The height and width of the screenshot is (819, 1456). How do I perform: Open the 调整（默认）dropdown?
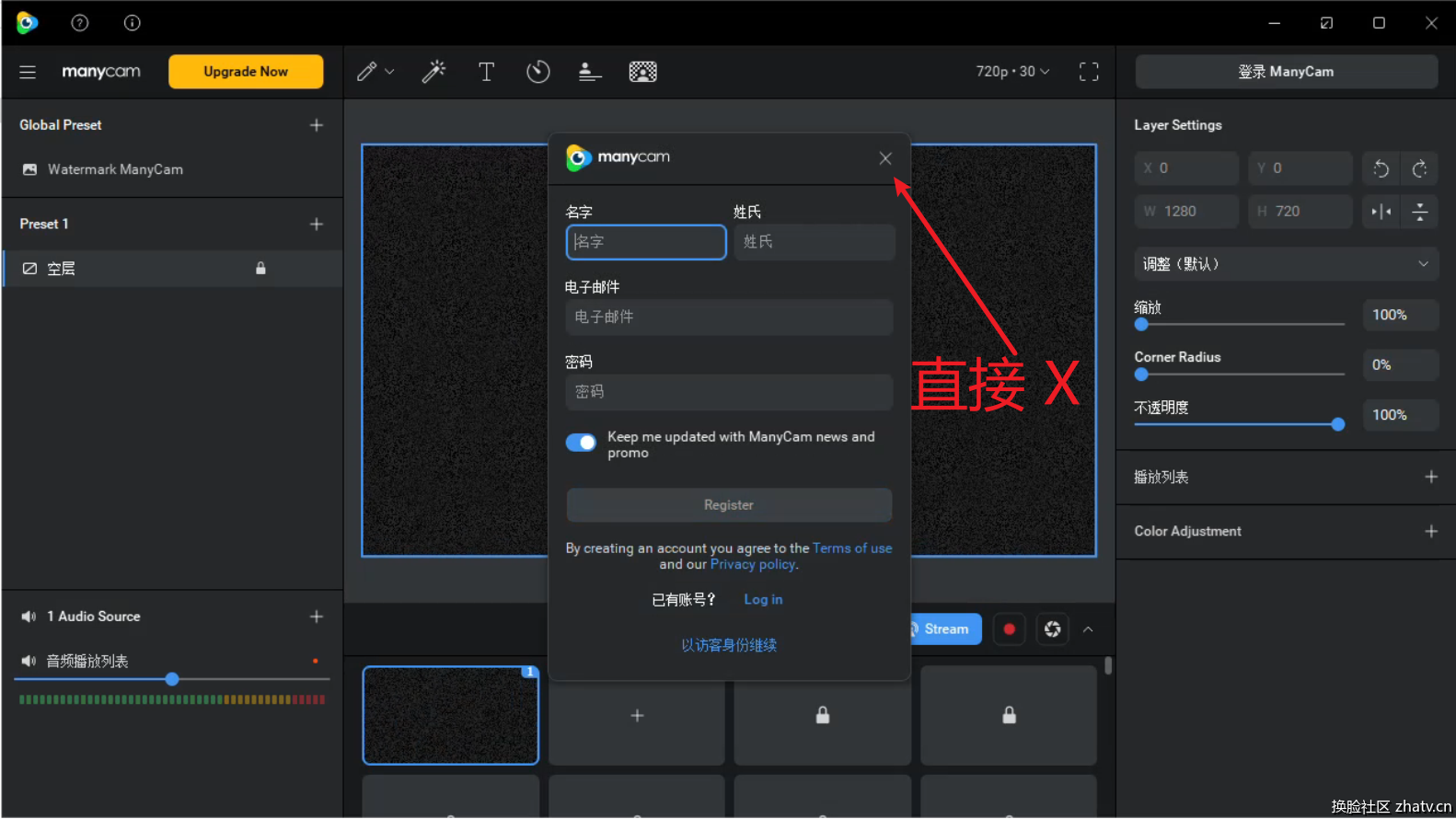(x=1286, y=264)
